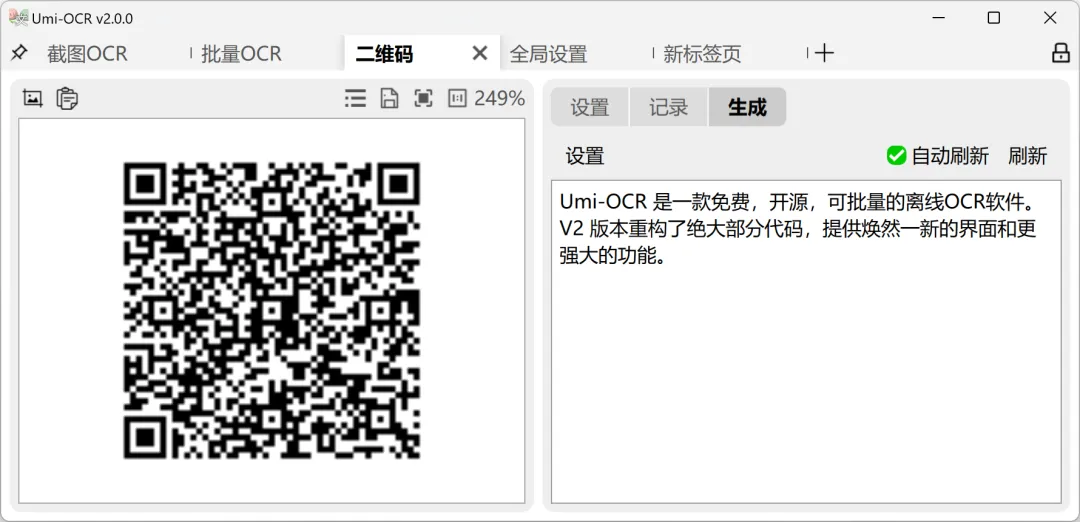Click the 设置 button below the tabs

pos(585,156)
